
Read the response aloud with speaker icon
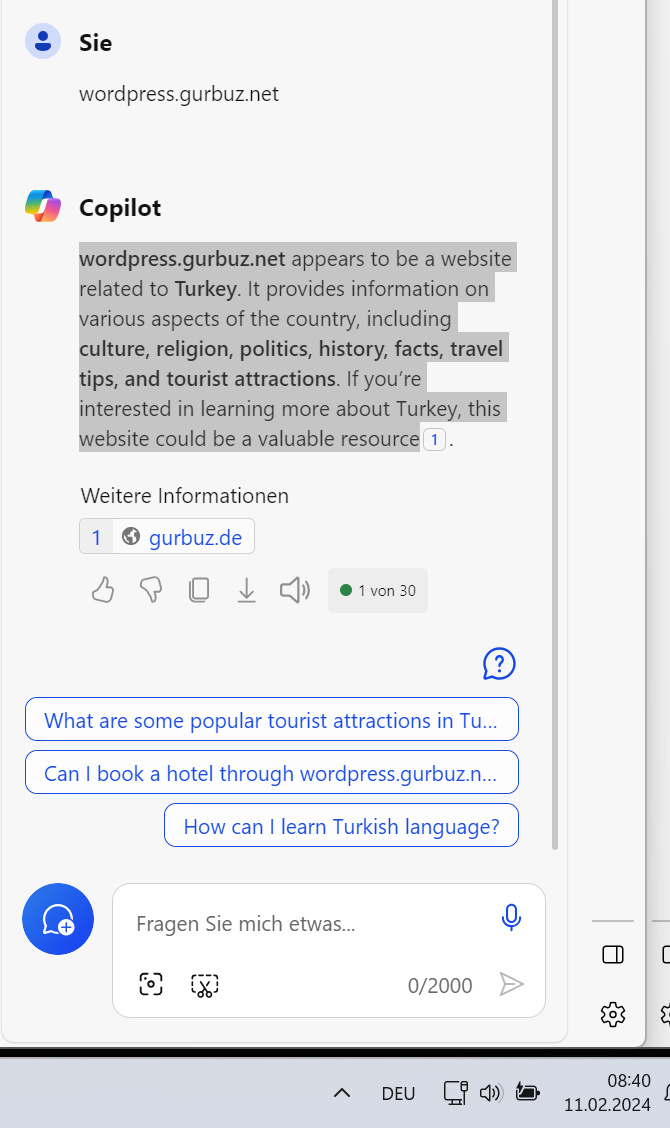(295, 591)
